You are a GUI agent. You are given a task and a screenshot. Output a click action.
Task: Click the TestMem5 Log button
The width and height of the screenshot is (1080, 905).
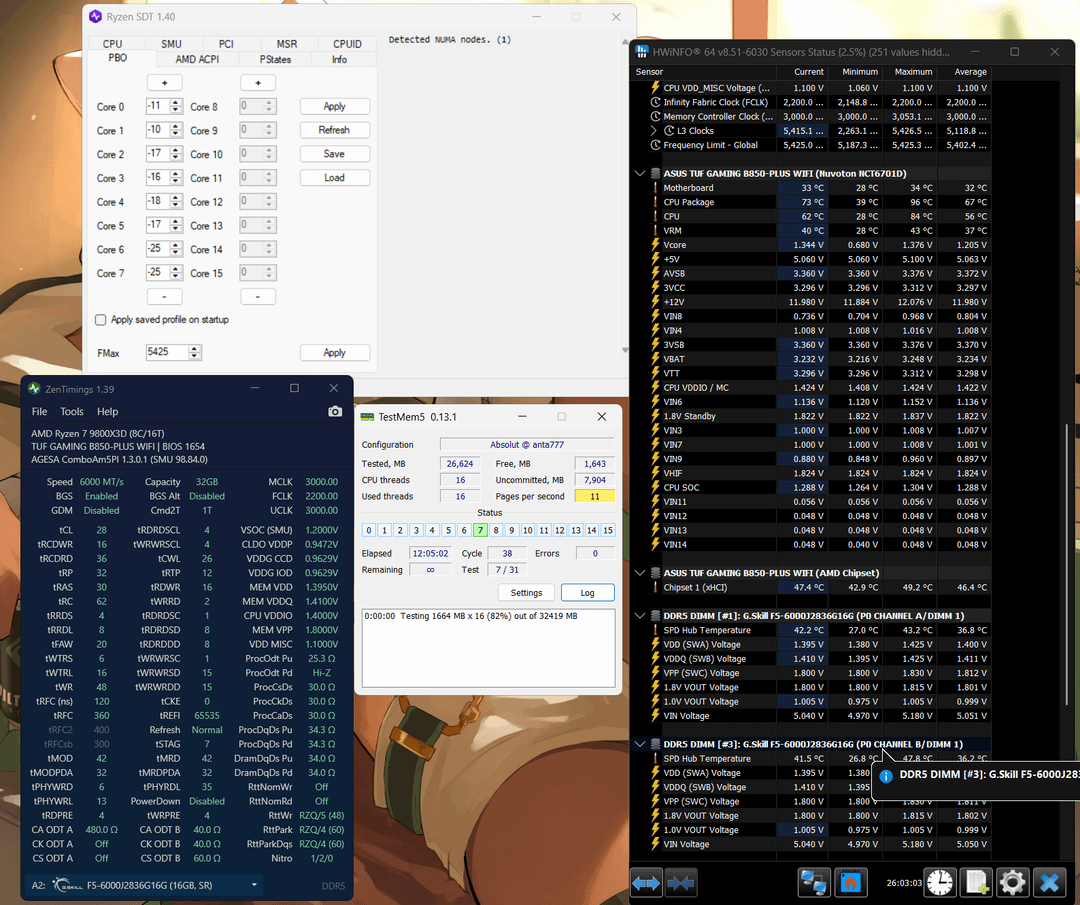588,592
